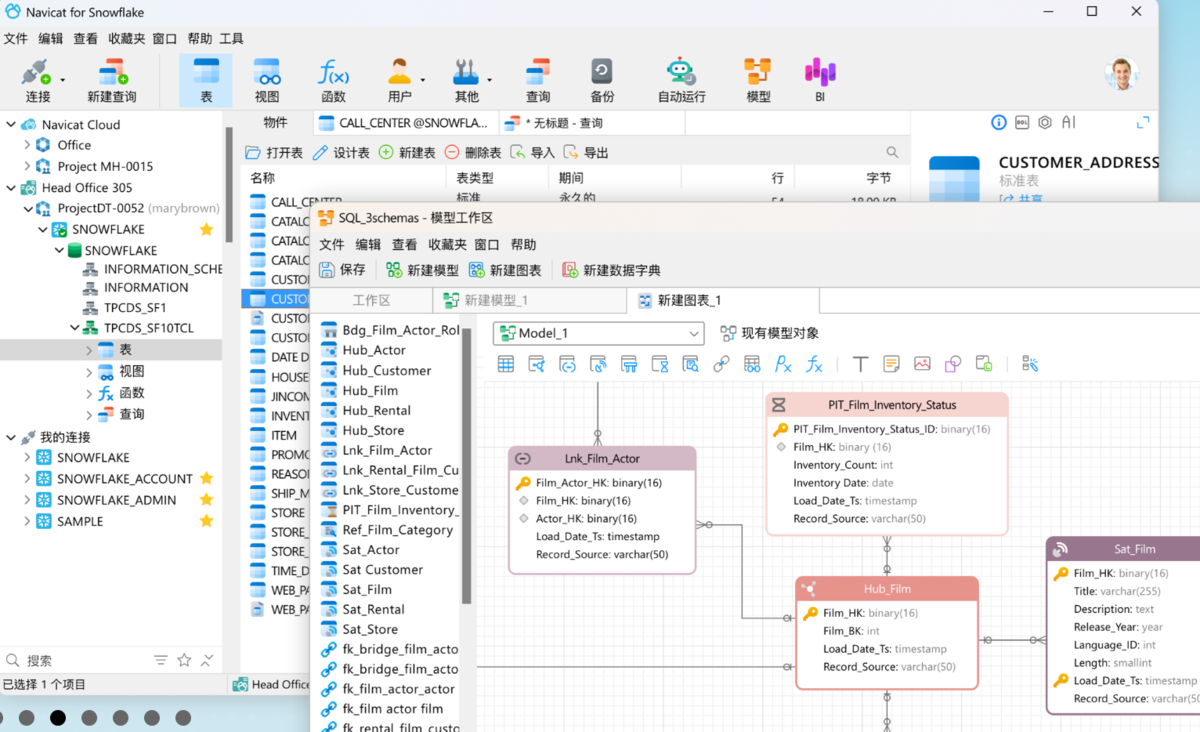The width and height of the screenshot is (1200, 732).
Task: Collapse the Navicat Cloud tree node
Action: tap(11, 124)
